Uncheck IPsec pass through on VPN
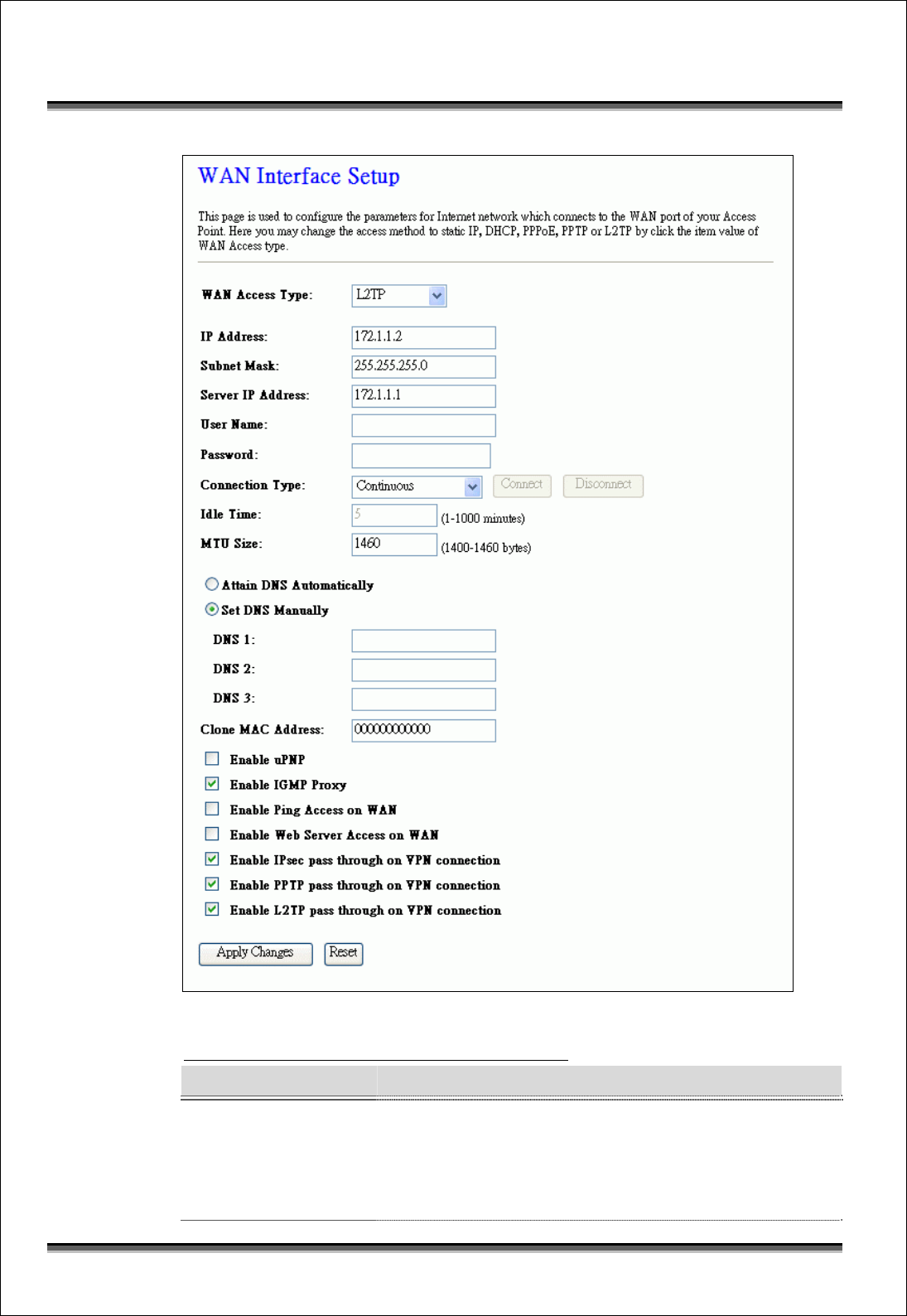 click(x=212, y=859)
